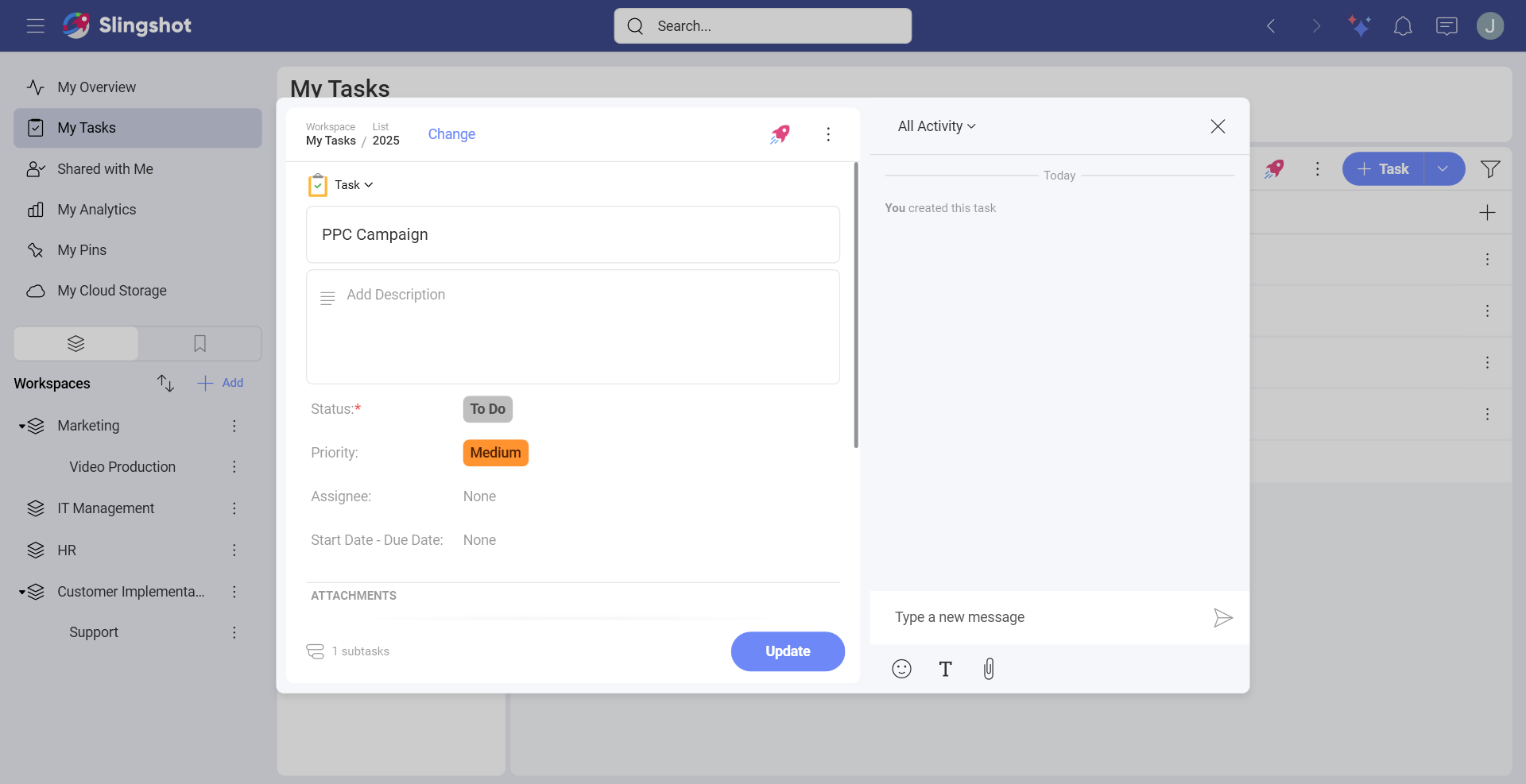Open My Cloud Storage
This screenshot has width=1526, height=784.
click(137, 291)
